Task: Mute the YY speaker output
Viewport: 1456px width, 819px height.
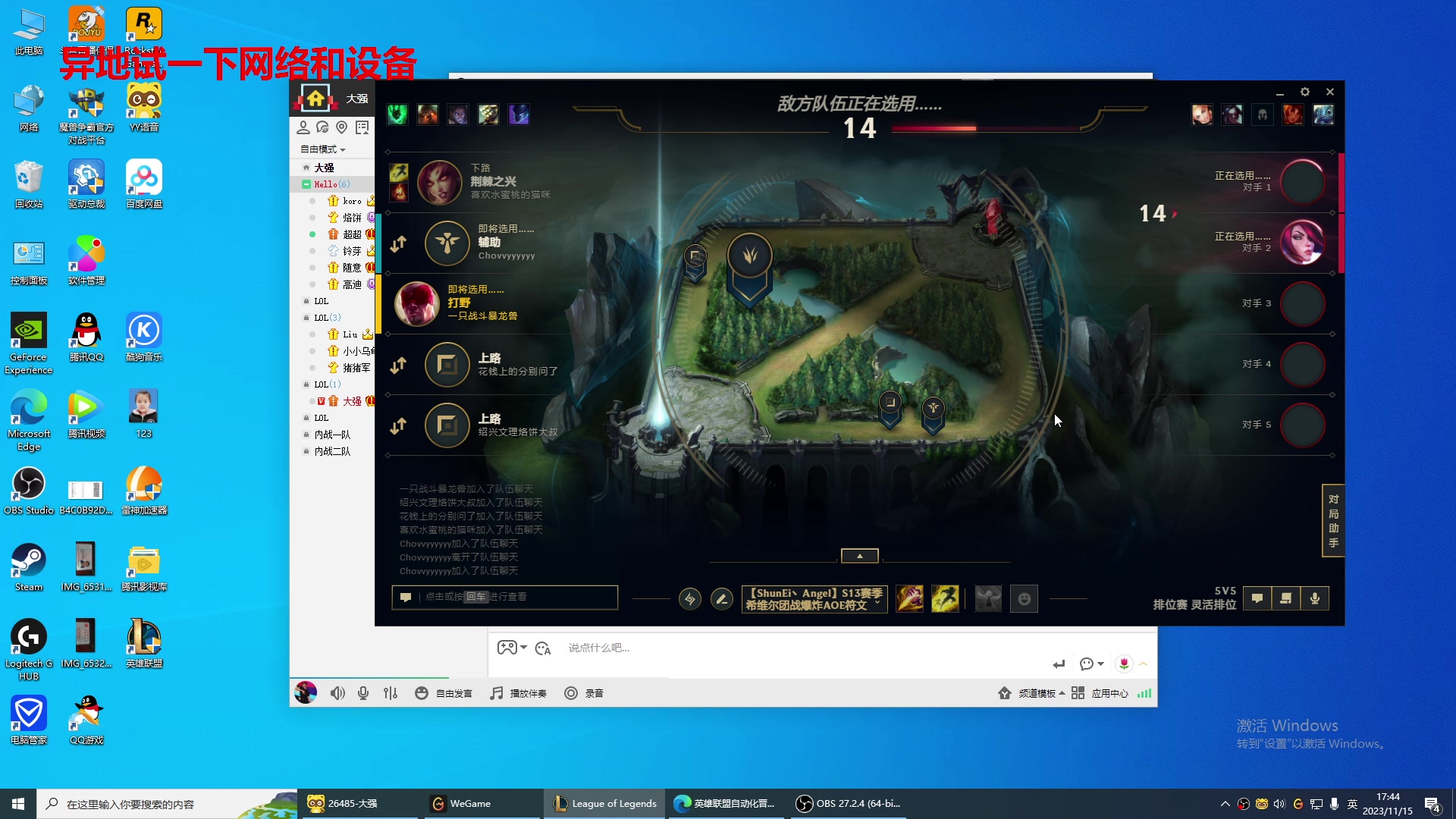Action: pos(337,693)
